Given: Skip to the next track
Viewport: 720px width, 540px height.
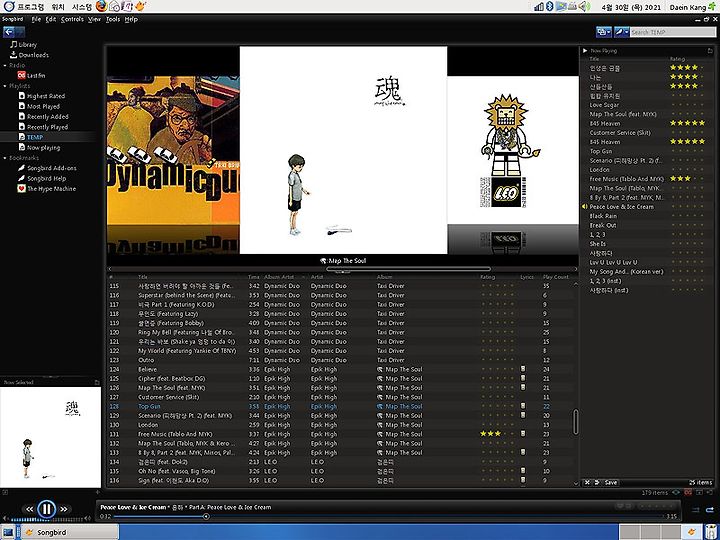Looking at the screenshot, I should click(x=64, y=509).
